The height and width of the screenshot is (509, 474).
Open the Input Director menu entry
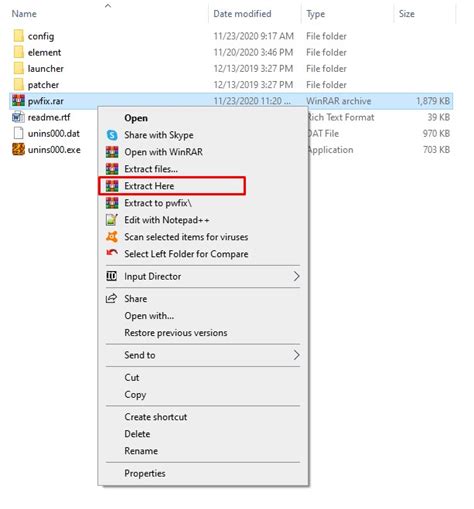coord(203,276)
